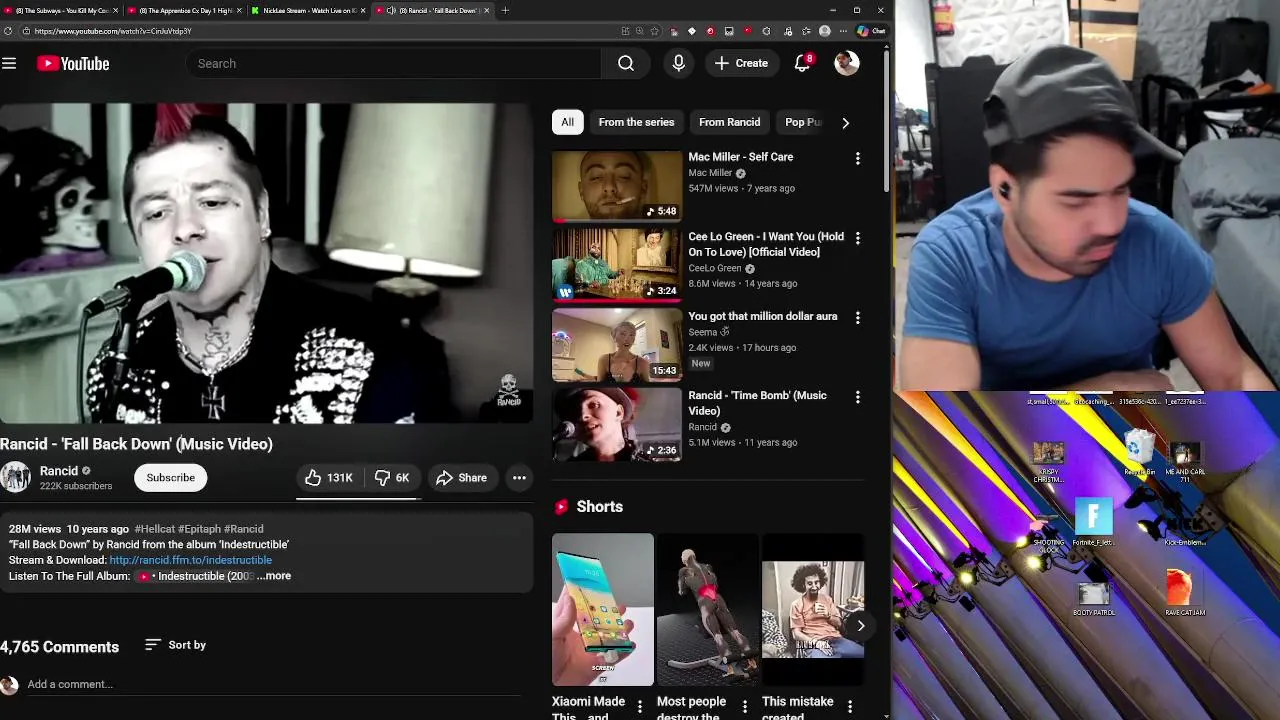This screenshot has height=720, width=1280.
Task: Open the Create menu button
Action: click(741, 63)
